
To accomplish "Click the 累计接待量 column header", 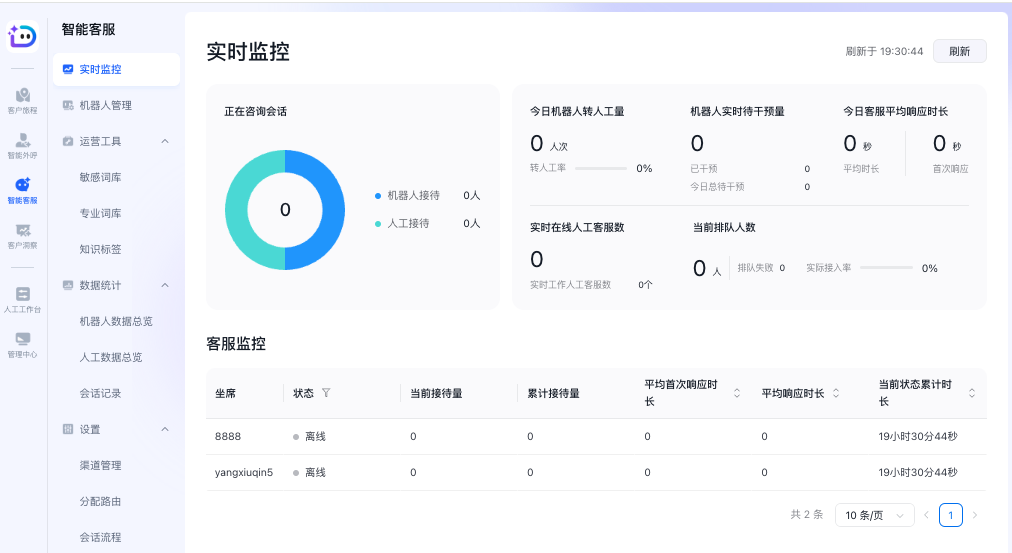I will point(553,393).
